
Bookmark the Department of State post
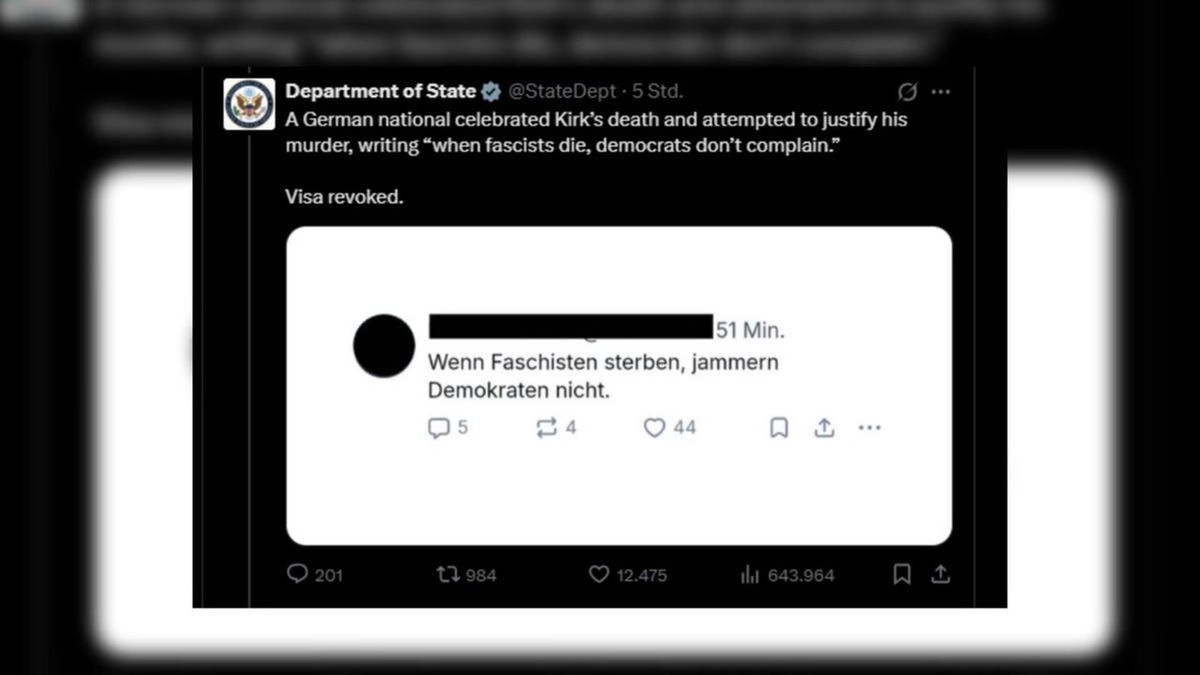pos(901,575)
